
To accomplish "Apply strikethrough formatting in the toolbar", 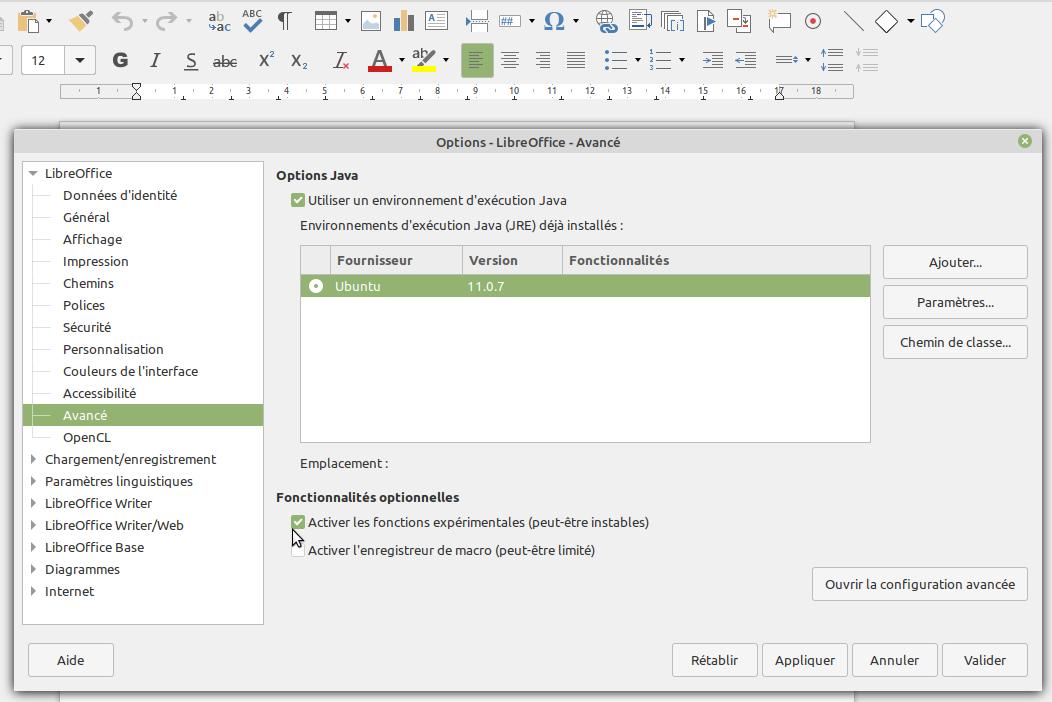I will tap(225, 61).
